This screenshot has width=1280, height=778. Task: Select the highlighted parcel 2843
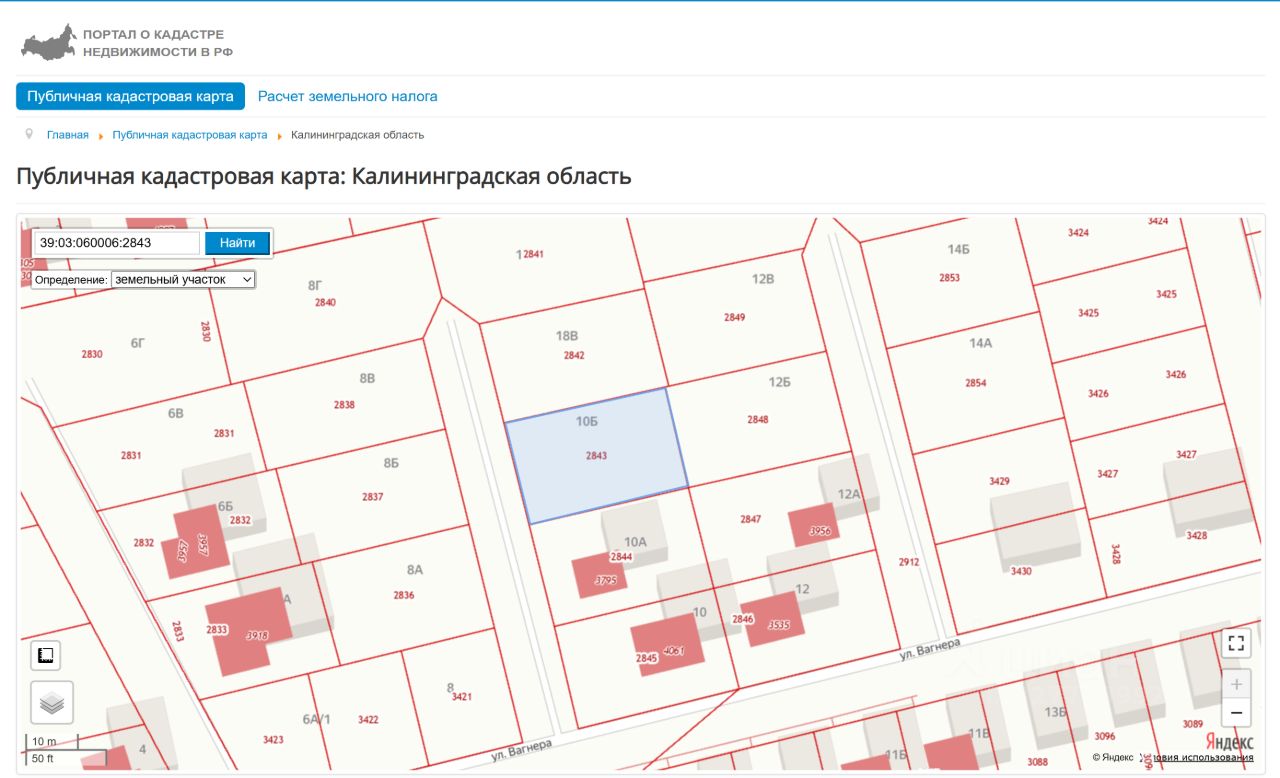point(597,456)
